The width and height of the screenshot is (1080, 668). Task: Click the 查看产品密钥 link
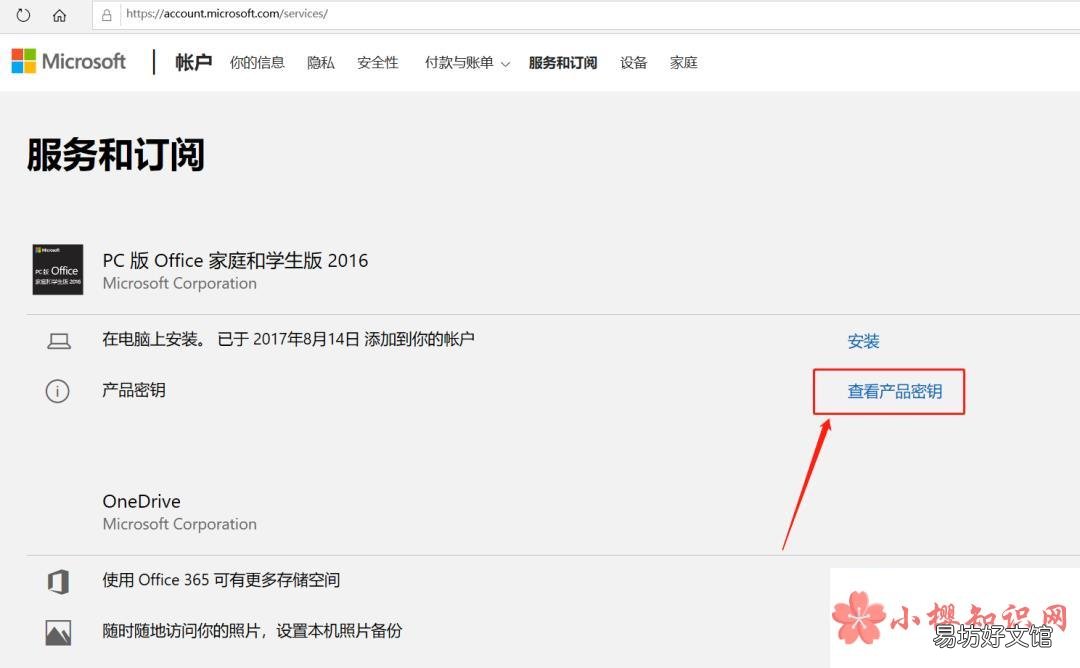coord(895,391)
